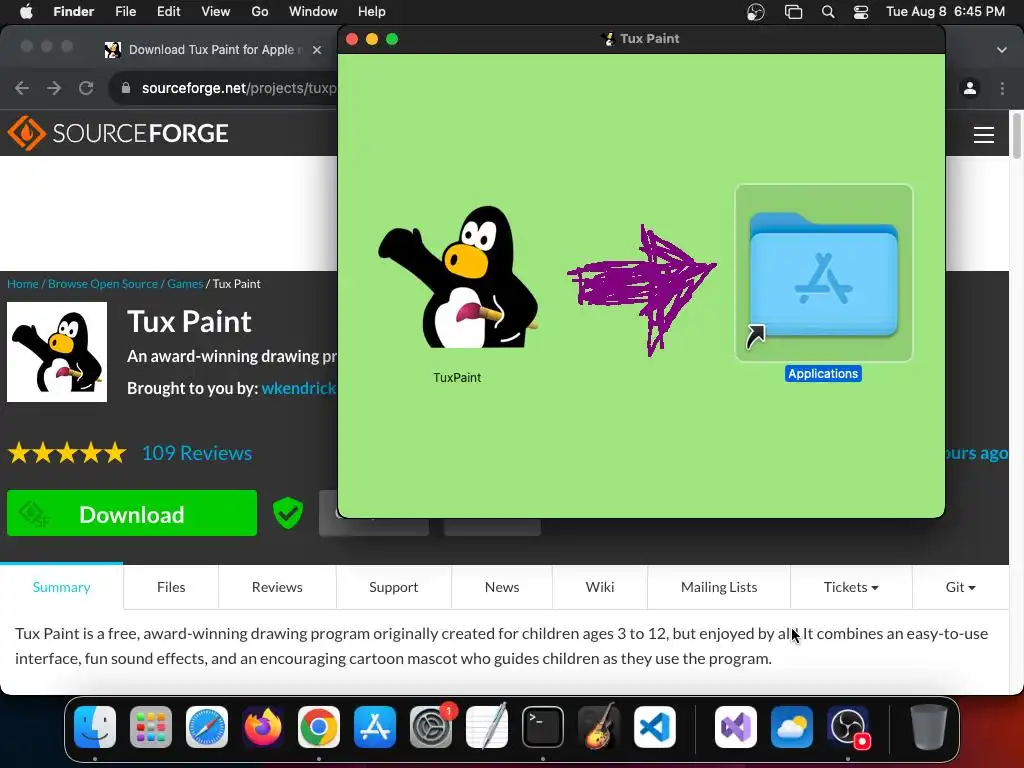This screenshot has width=1024, height=768.
Task: Switch to the News tab
Action: point(502,587)
